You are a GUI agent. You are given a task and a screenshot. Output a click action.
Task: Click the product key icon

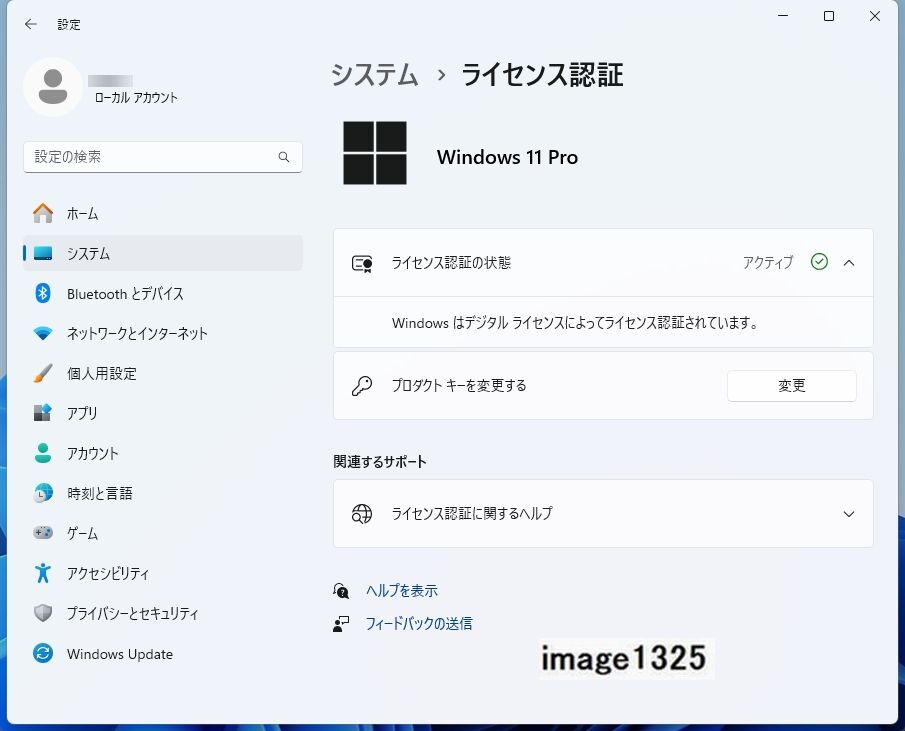[362, 386]
